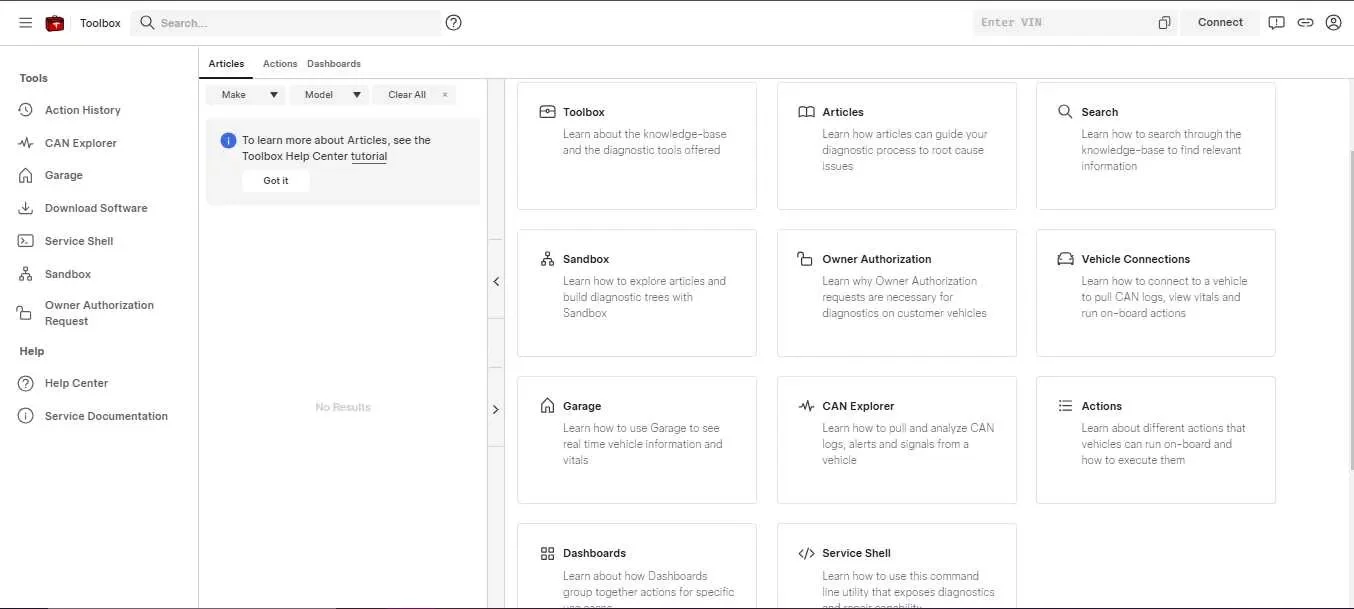Image resolution: width=1354 pixels, height=609 pixels.
Task: Switch to the Dashboards tab
Action: pos(334,63)
